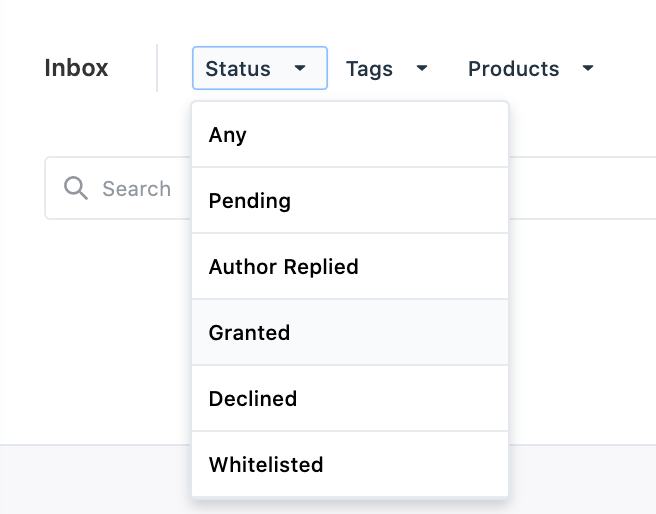Expand the Products filter dropdown
Image resolution: width=656 pixels, height=514 pixels.
(531, 69)
